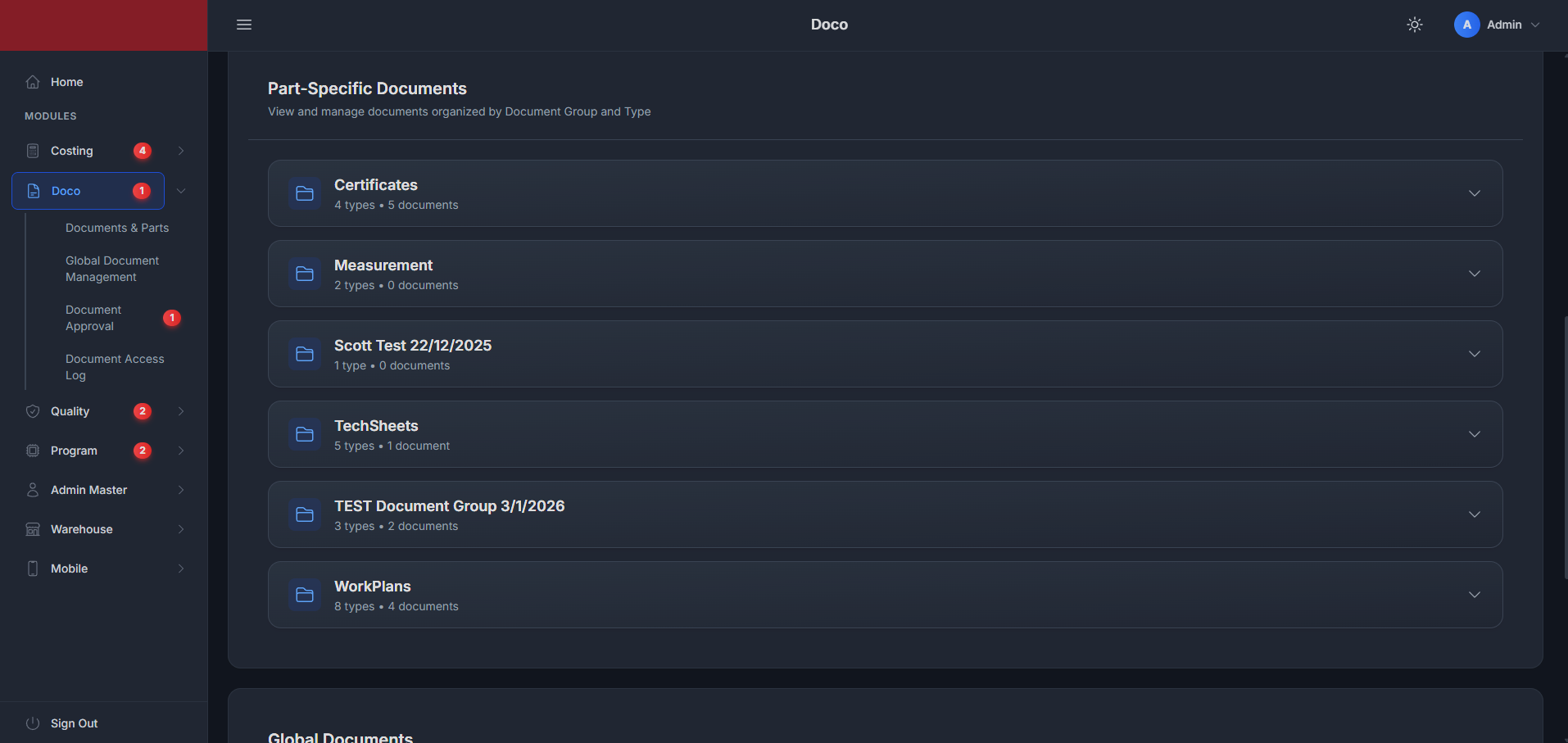The image size is (1568, 743).
Task: Click the Sign Out power icon
Action: pyautogui.click(x=33, y=723)
